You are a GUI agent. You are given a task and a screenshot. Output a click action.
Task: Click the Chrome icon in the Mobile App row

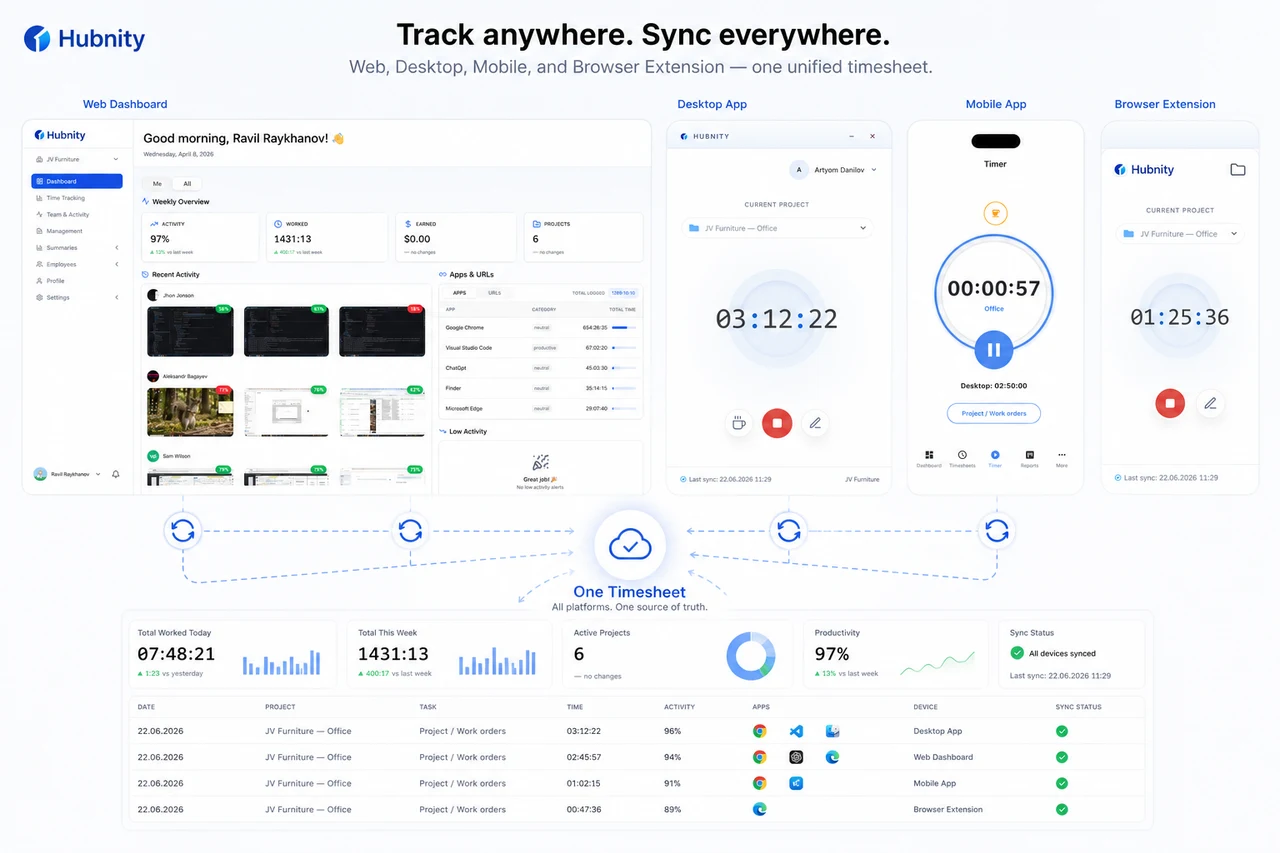click(x=760, y=783)
